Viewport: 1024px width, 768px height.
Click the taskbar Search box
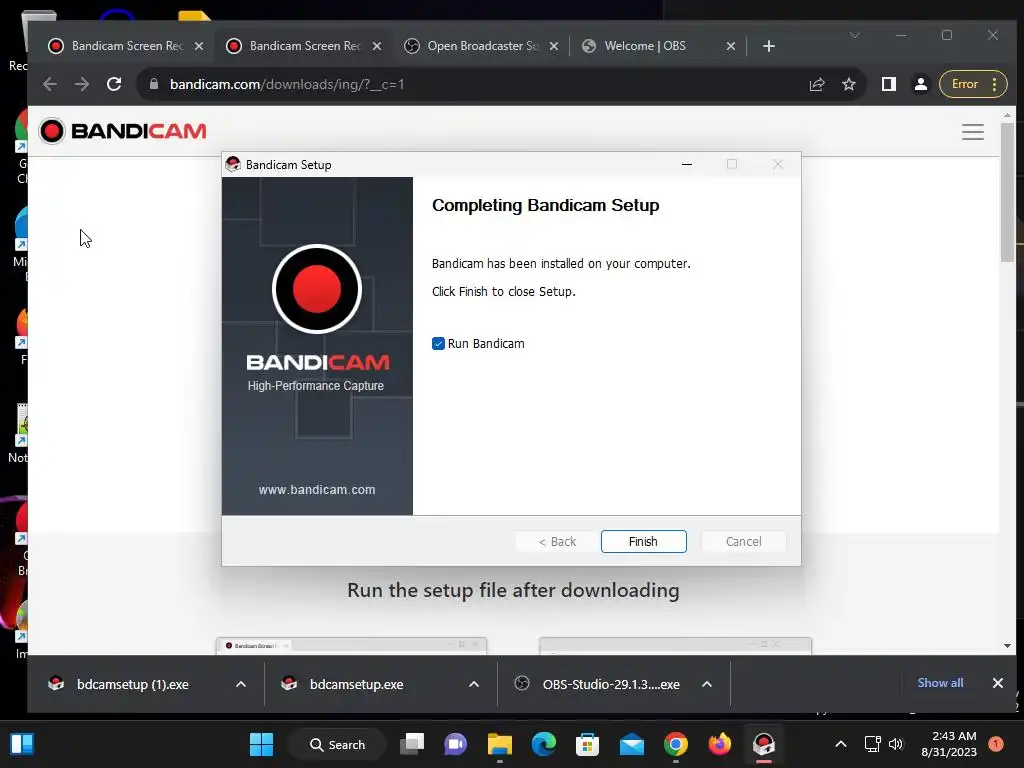pos(338,744)
